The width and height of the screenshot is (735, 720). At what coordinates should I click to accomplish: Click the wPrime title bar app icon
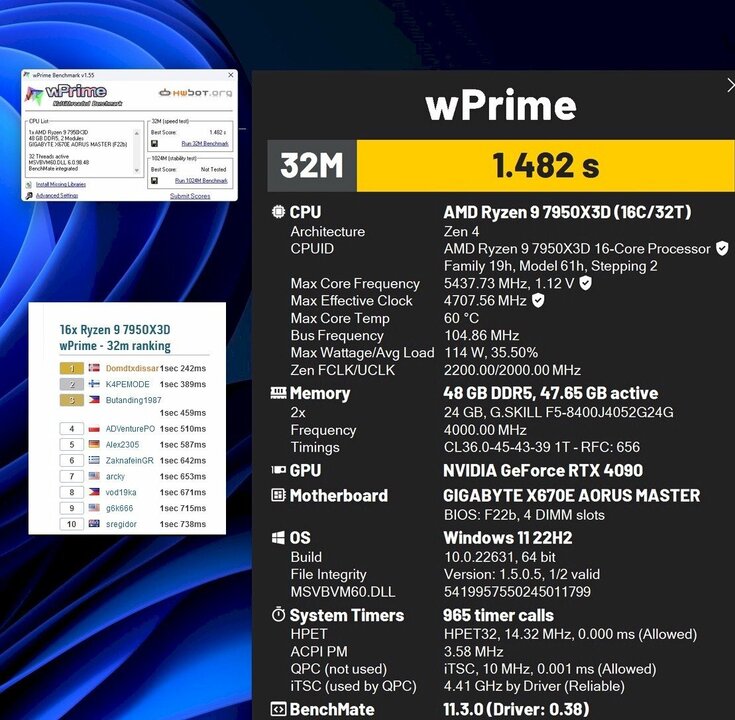click(x=27, y=75)
